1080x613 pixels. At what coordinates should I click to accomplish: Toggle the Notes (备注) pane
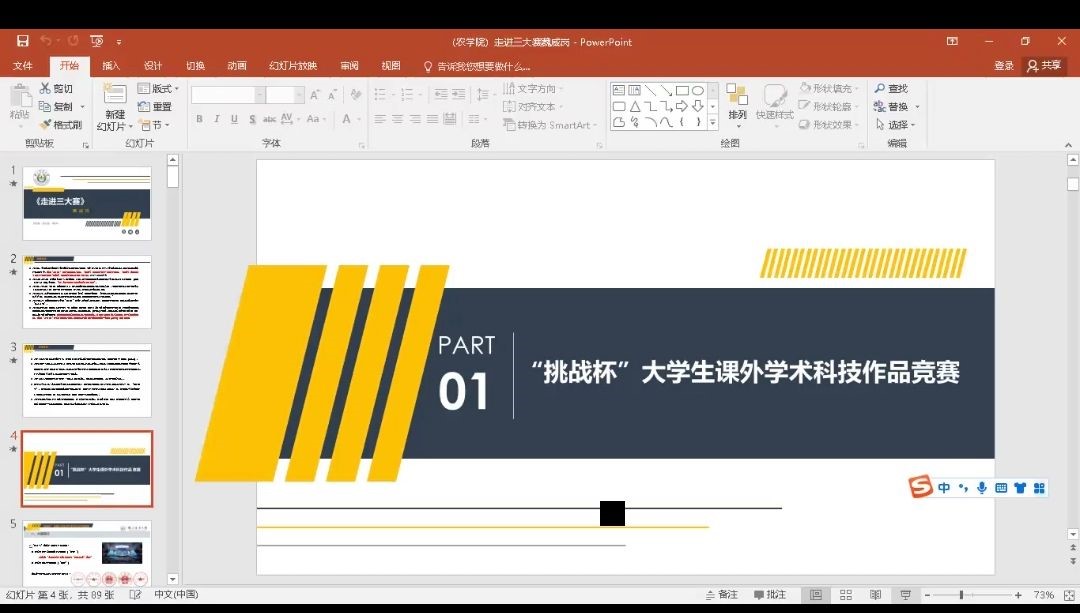pyautogui.click(x=721, y=595)
